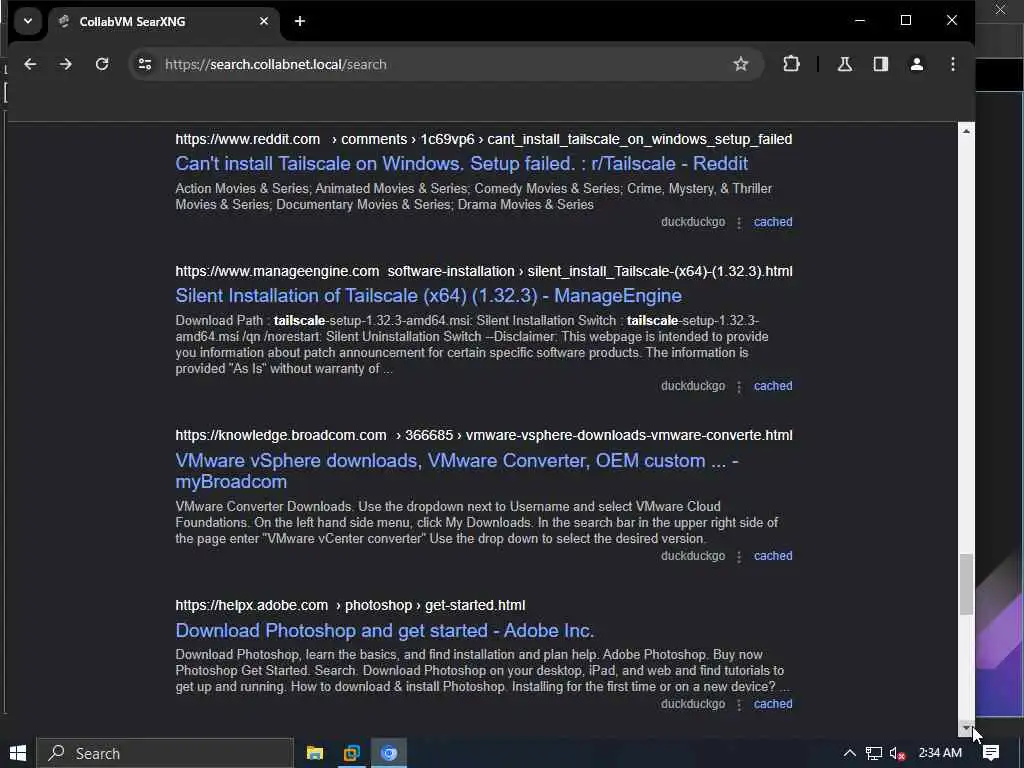Click the page scrollbar thumb
Screen dimensions: 1024x768
(966, 584)
